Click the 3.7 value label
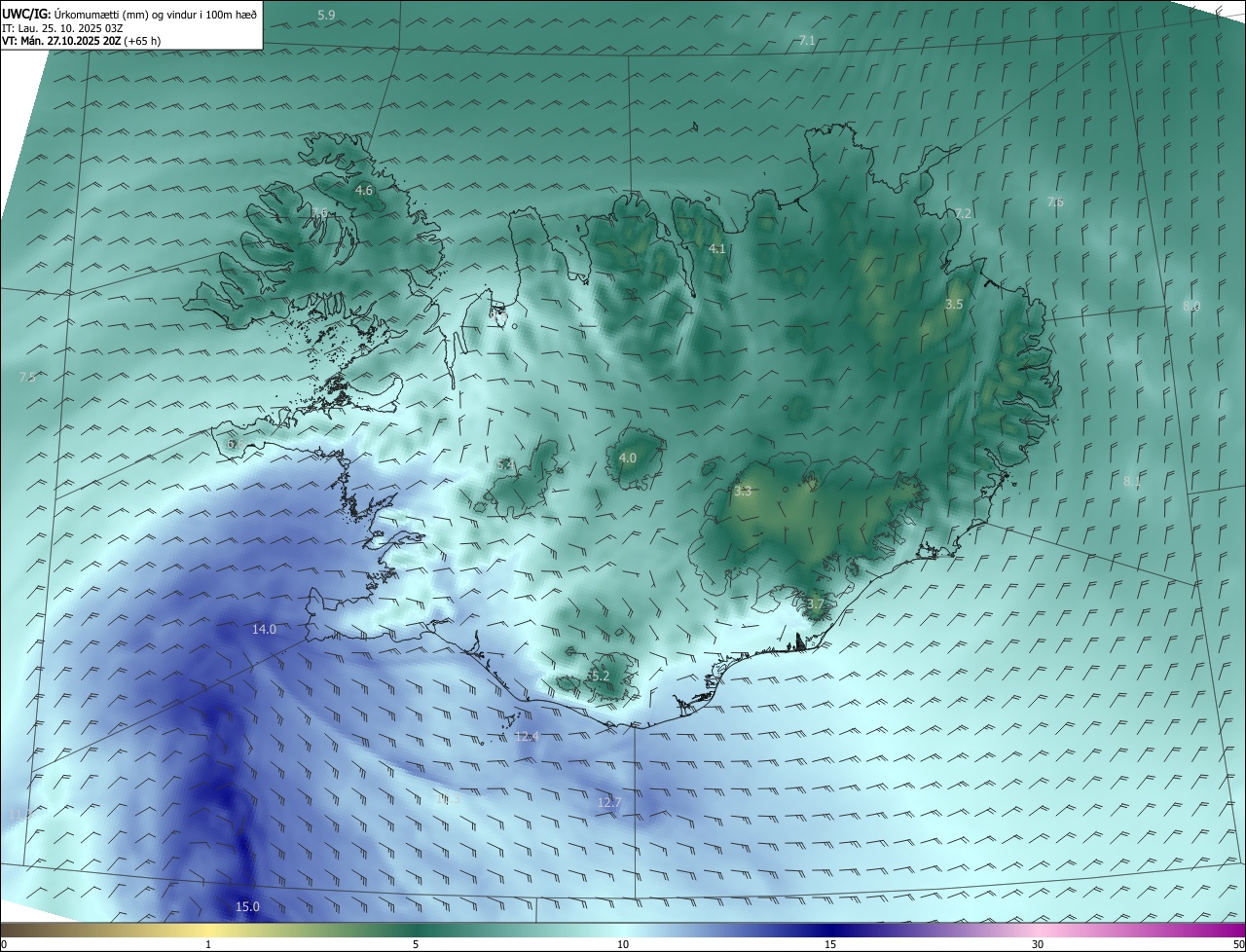1246x952 pixels. tap(816, 604)
